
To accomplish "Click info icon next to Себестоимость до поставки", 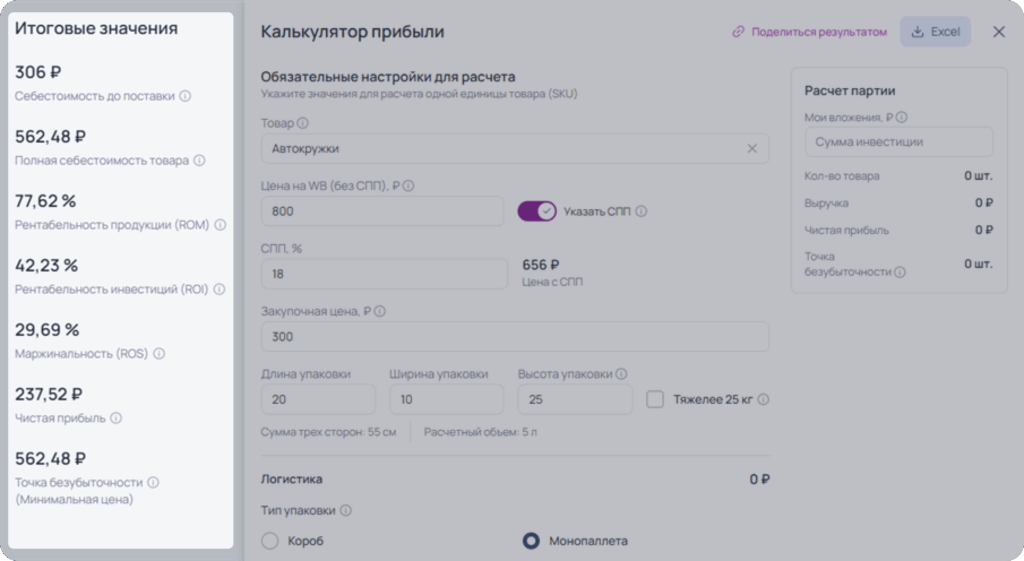I will pyautogui.click(x=185, y=96).
